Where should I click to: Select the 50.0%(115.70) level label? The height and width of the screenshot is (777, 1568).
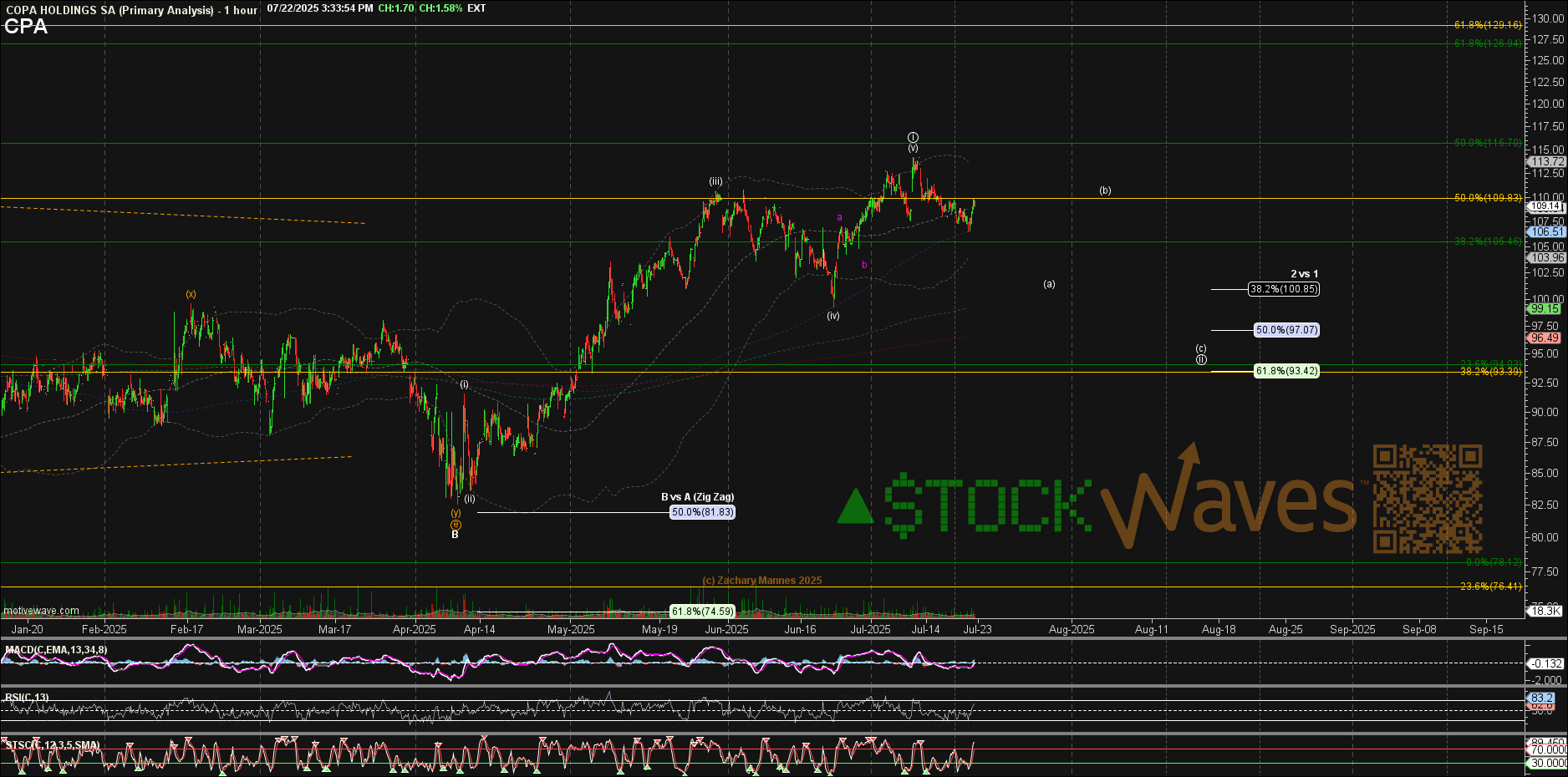pyautogui.click(x=1488, y=143)
